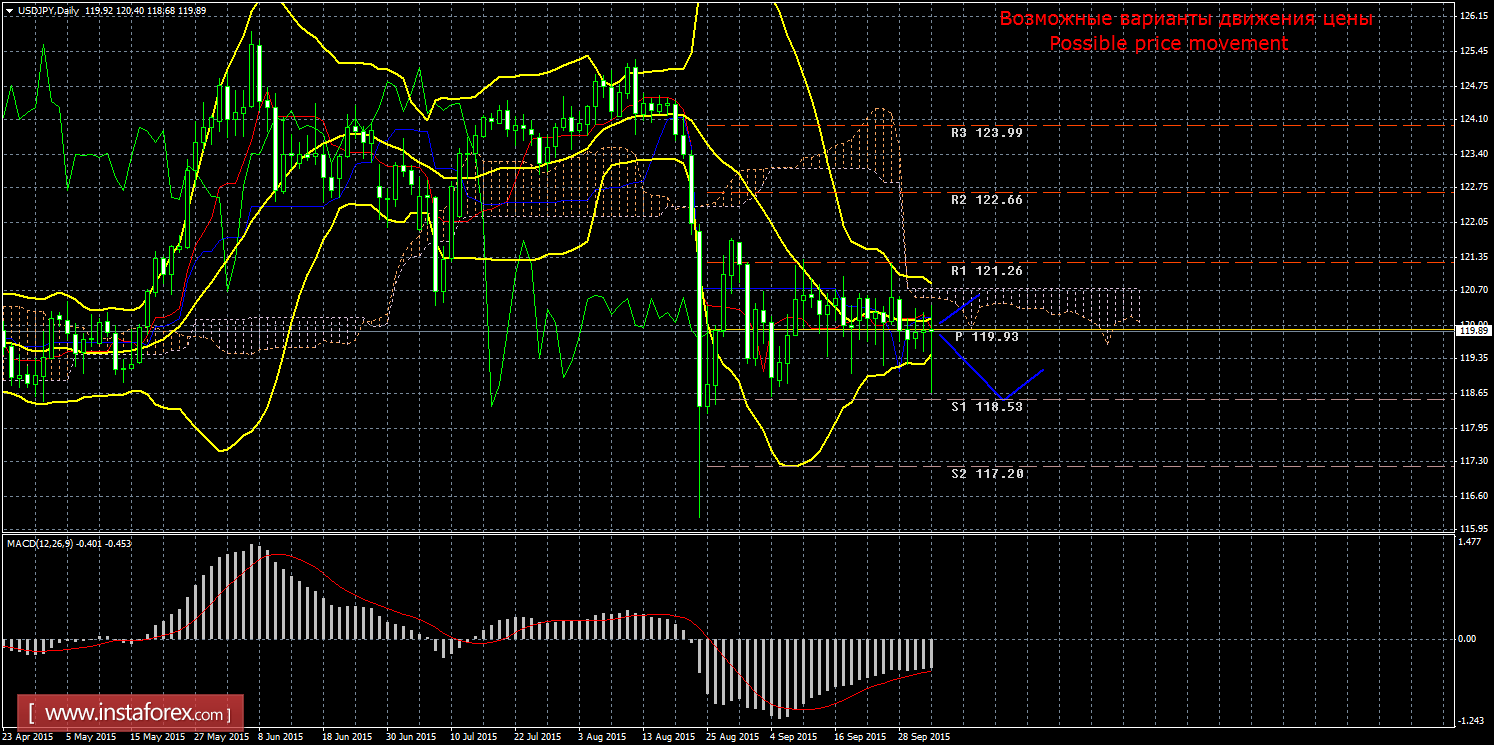Select the R1 121.26 resistance label

point(986,271)
